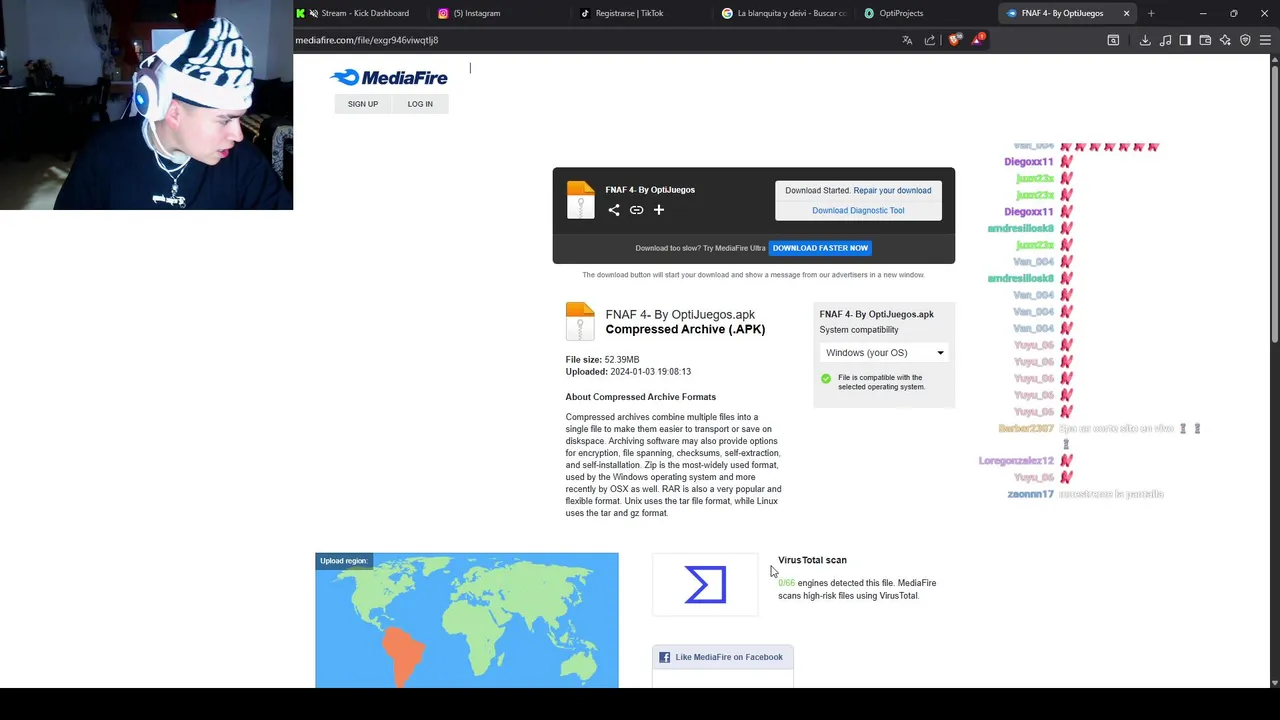Open the Leo AI sparkle icon
Viewport: 1280px width, 720px height.
click(x=1225, y=40)
